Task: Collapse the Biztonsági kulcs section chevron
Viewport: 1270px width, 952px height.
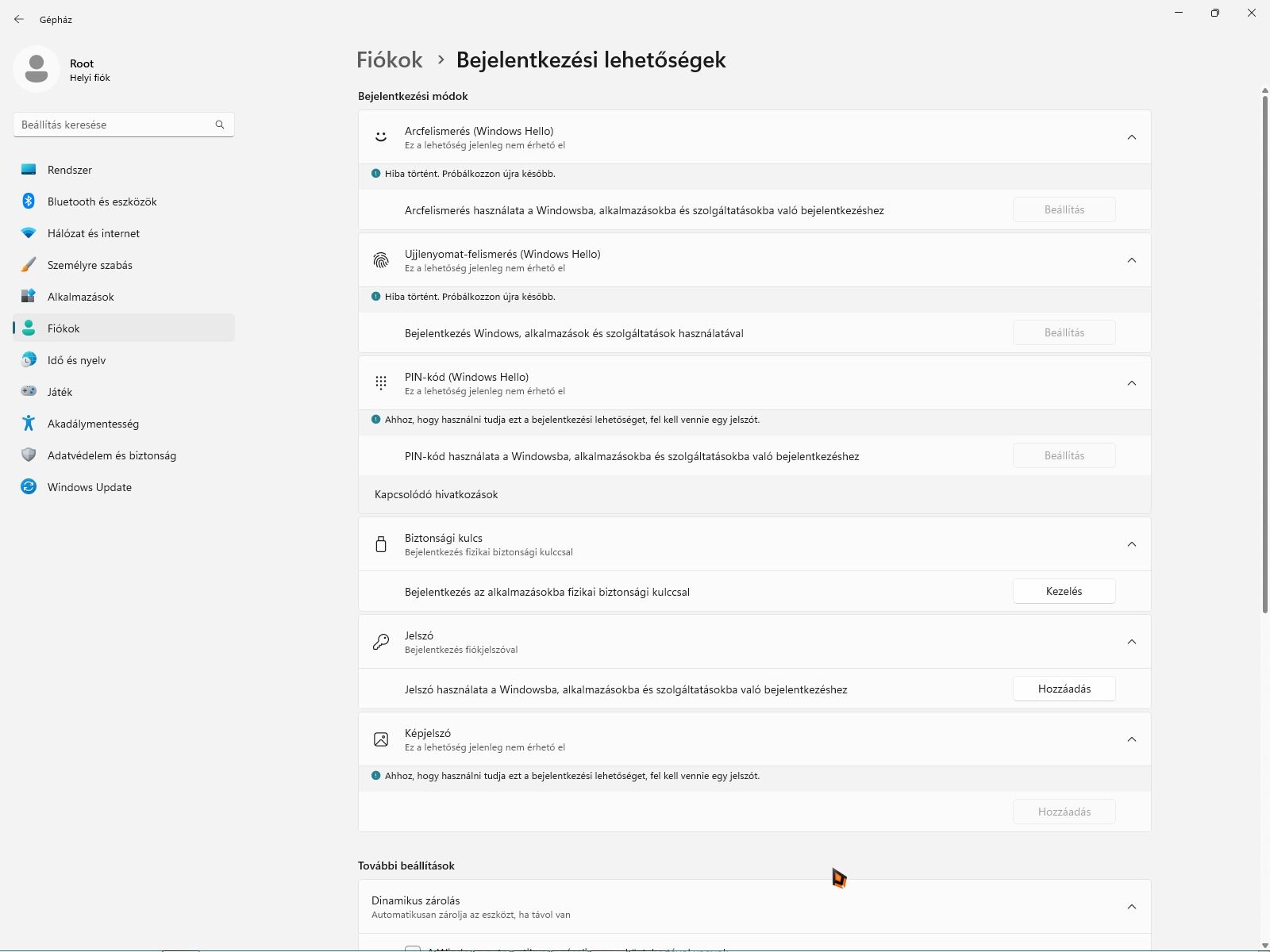Action: [x=1132, y=544]
